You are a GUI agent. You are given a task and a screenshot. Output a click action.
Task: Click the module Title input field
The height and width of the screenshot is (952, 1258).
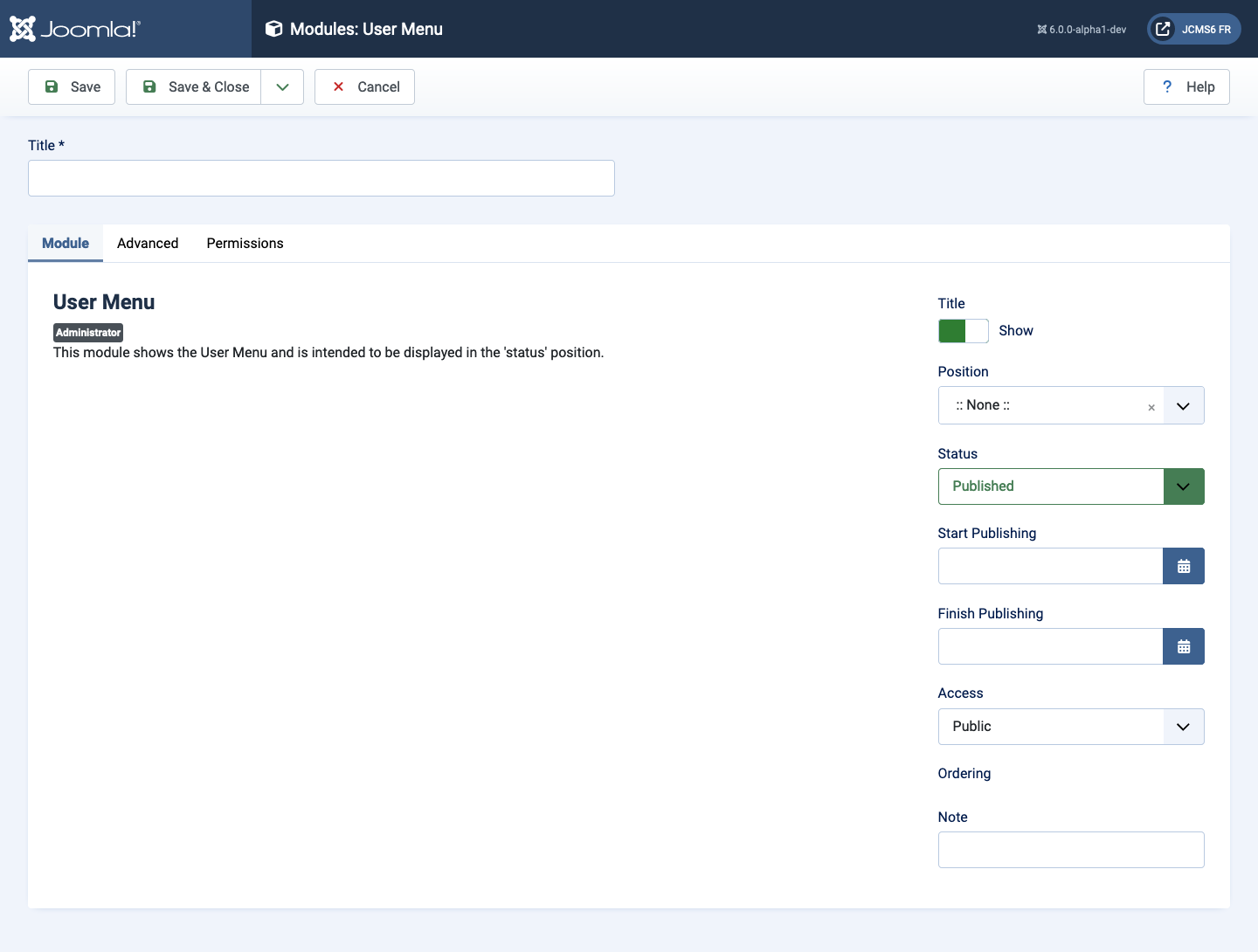(321, 178)
